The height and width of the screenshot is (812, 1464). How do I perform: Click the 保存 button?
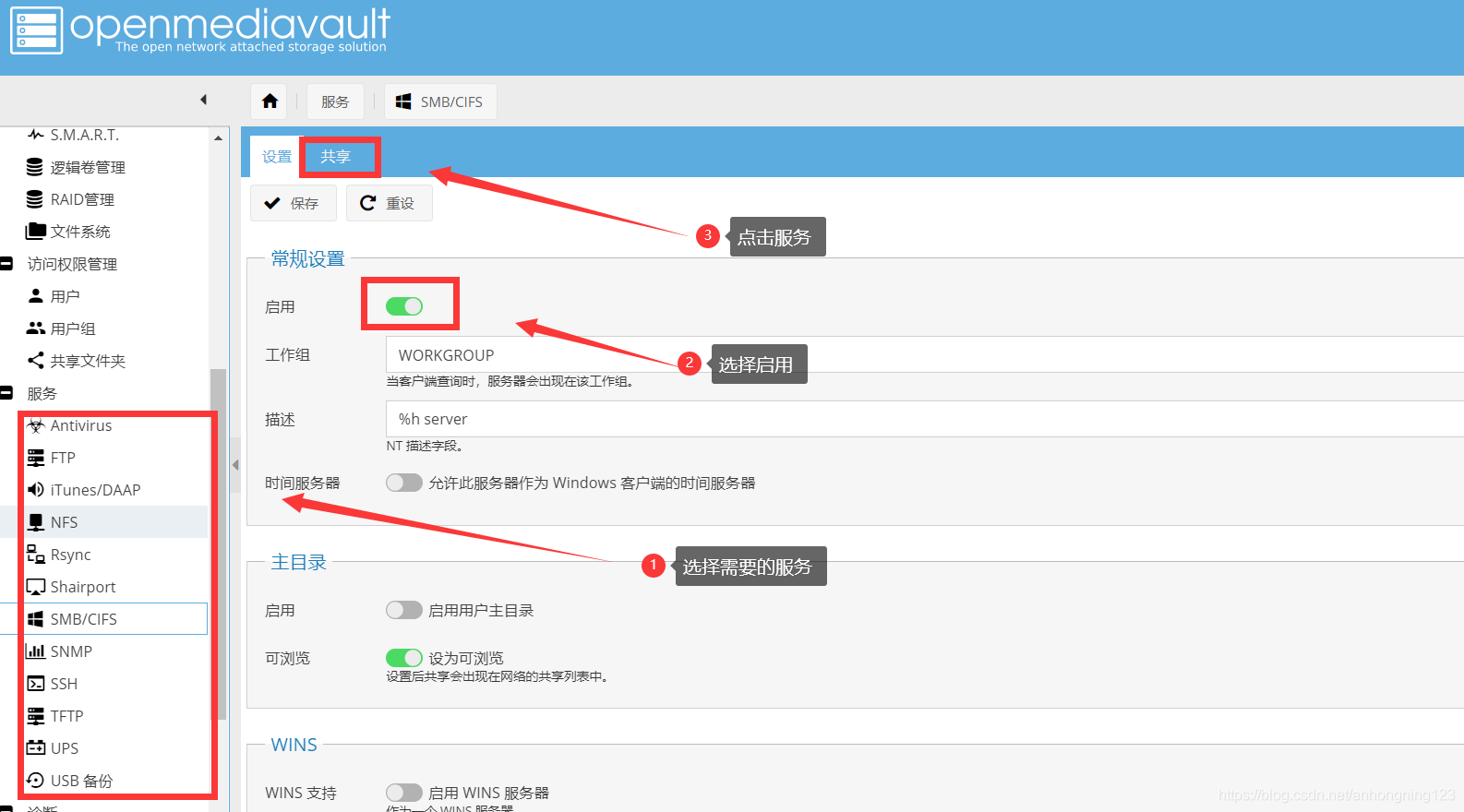coord(294,203)
